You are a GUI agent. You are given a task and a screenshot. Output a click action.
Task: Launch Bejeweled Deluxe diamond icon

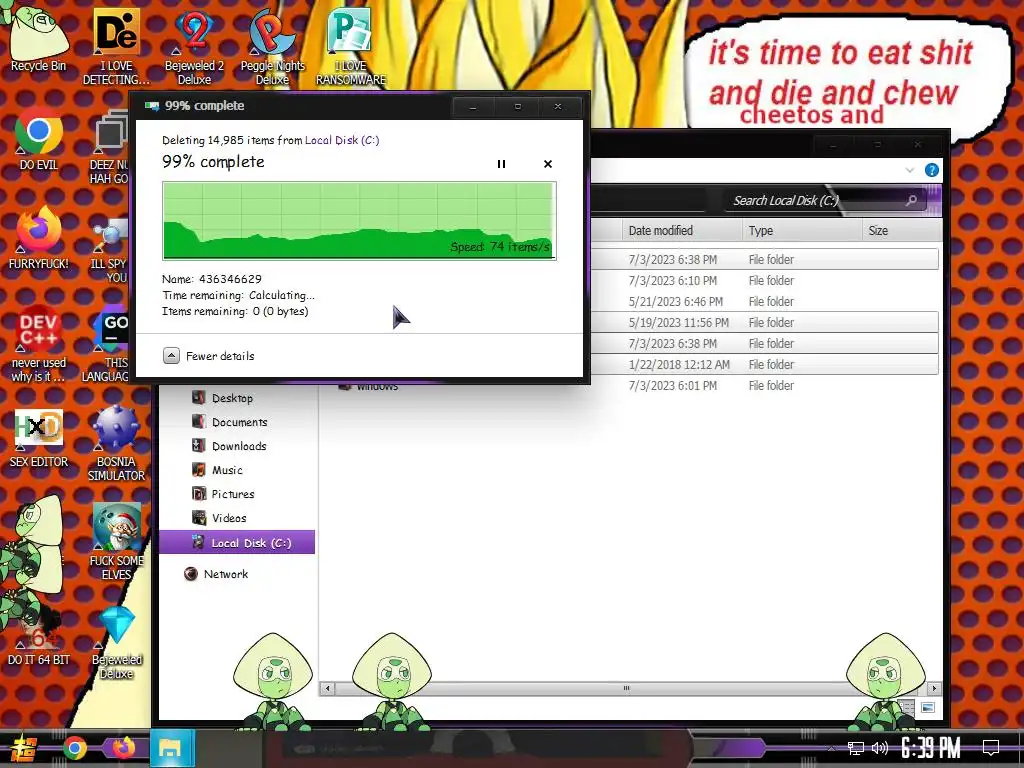[x=116, y=643]
